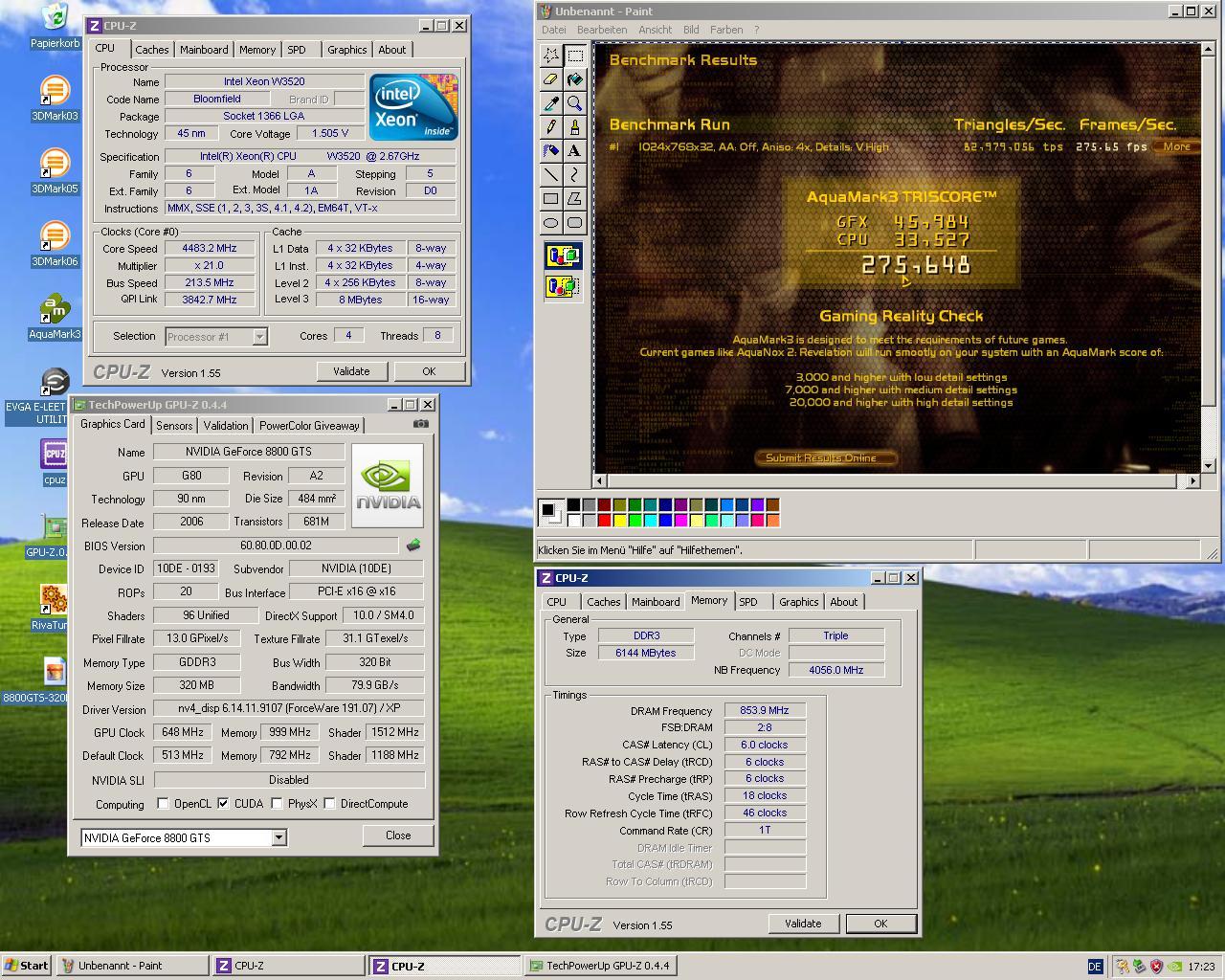Open the Bearbeiten menu in Paint
The height and width of the screenshot is (980, 1225).
click(602, 30)
